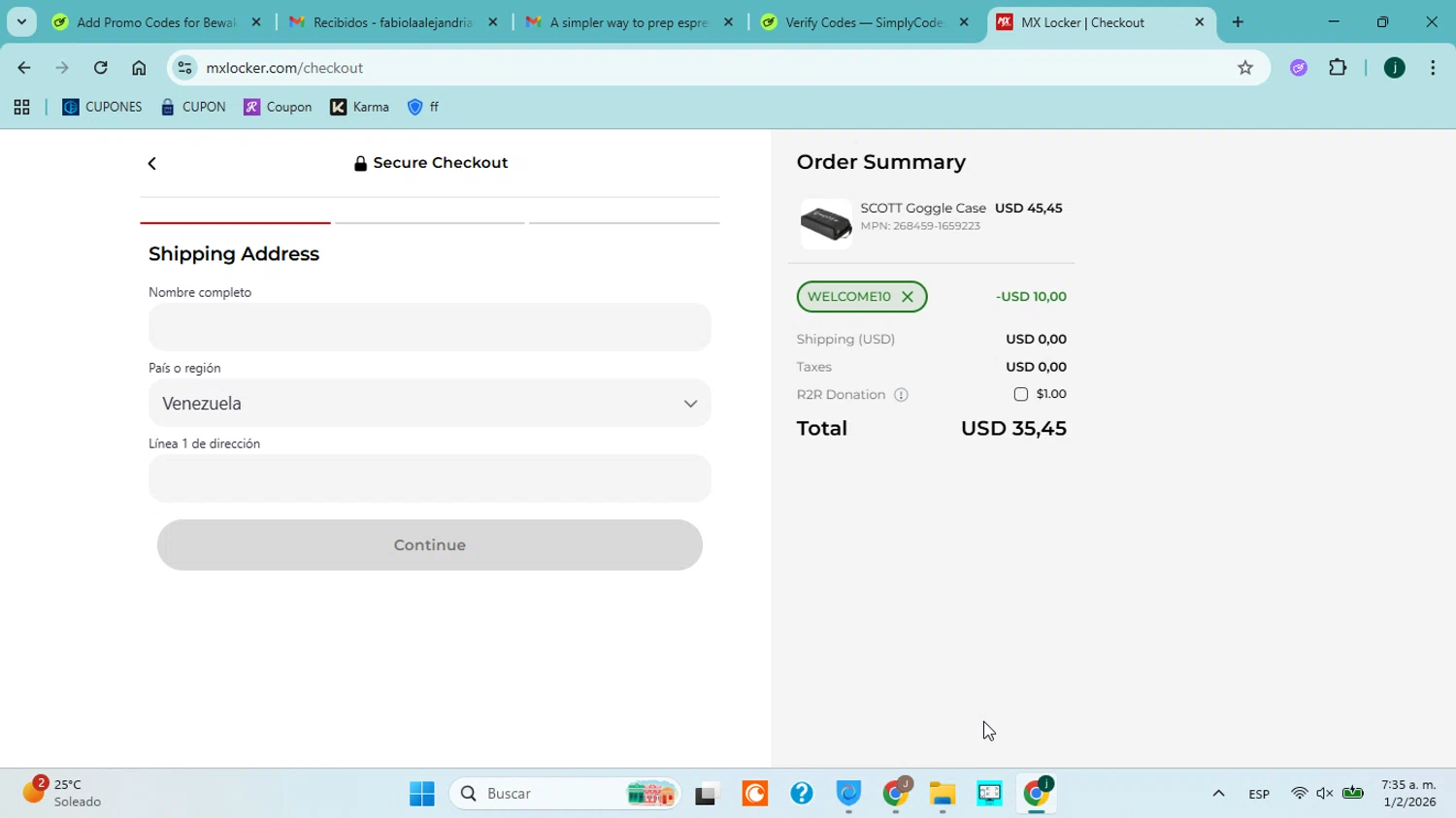Click the R2R Donation info icon
Screen dimensions: 1456x818
pyautogui.click(x=901, y=395)
